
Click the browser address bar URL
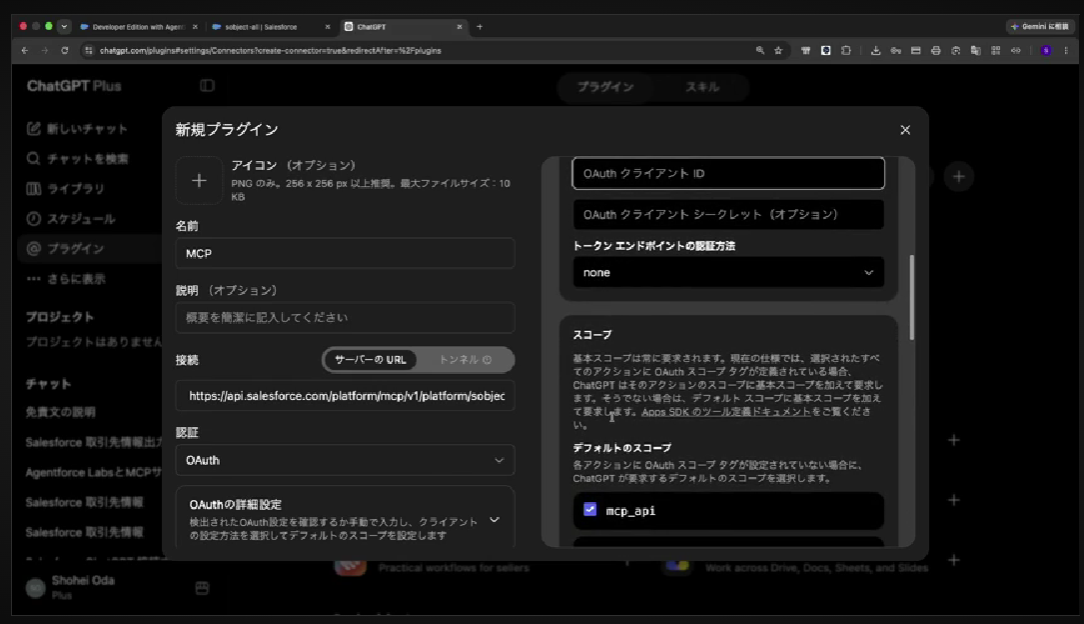pos(270,50)
